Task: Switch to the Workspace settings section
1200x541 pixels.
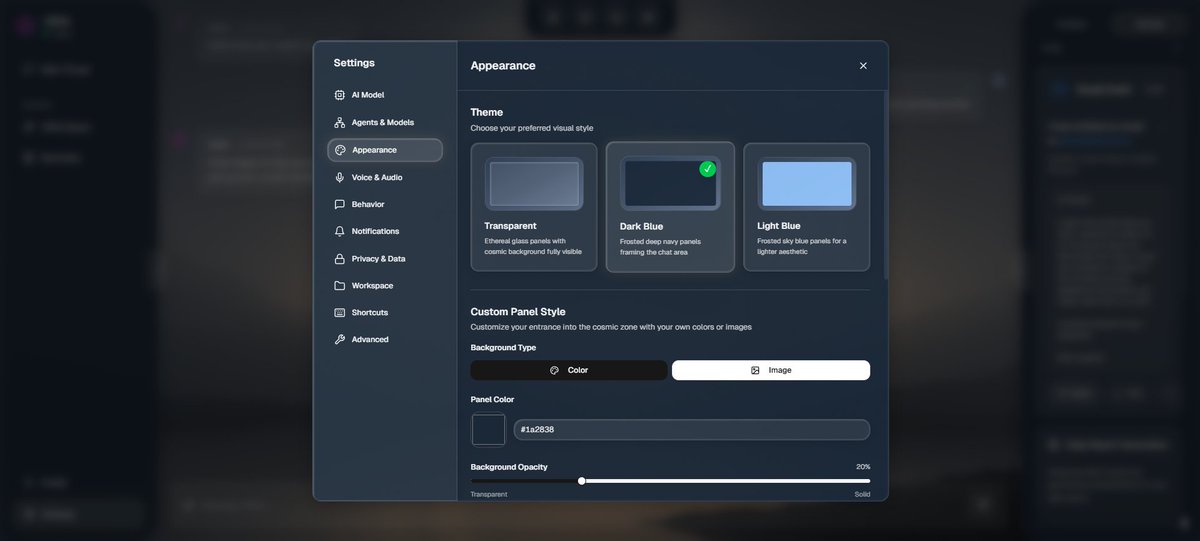Action: tap(385, 285)
